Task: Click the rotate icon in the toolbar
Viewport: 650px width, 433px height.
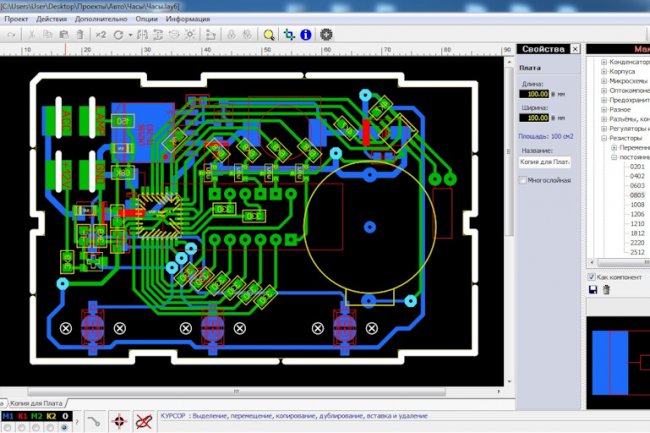Action: 118,34
